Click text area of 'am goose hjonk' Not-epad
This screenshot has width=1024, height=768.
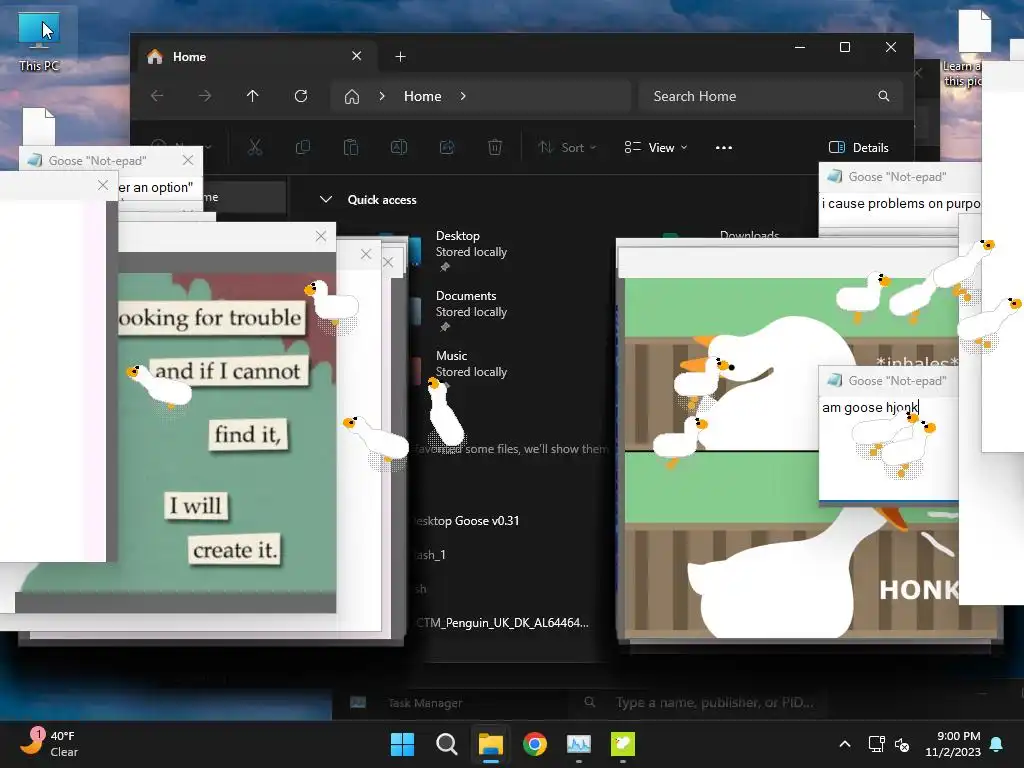[x=888, y=448]
